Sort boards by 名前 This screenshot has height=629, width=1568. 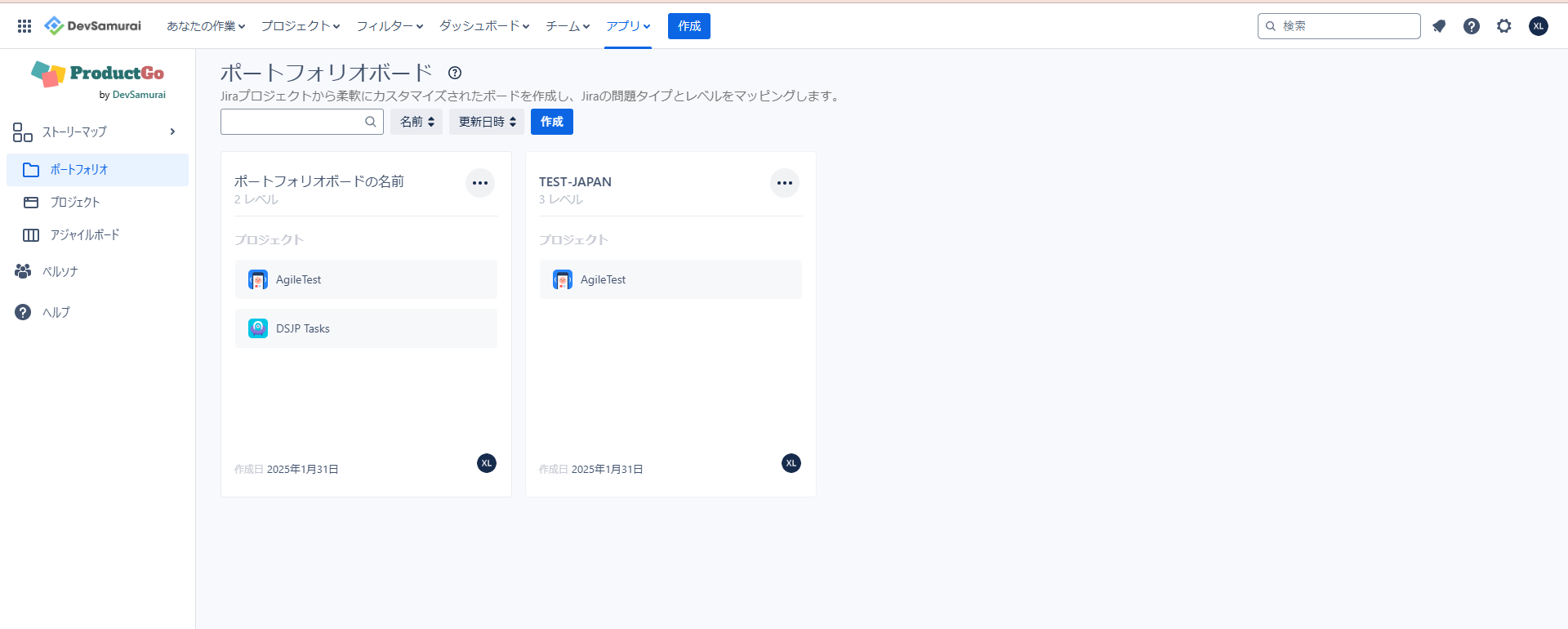point(416,122)
